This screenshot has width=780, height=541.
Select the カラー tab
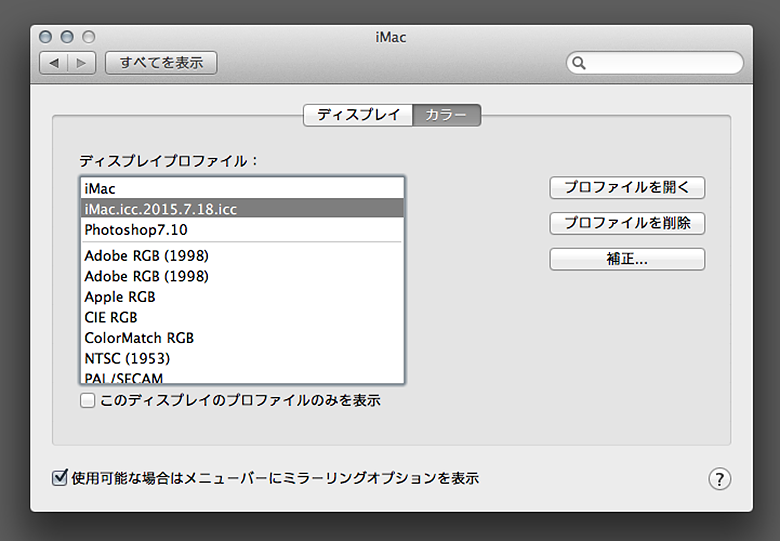pyautogui.click(x=446, y=115)
